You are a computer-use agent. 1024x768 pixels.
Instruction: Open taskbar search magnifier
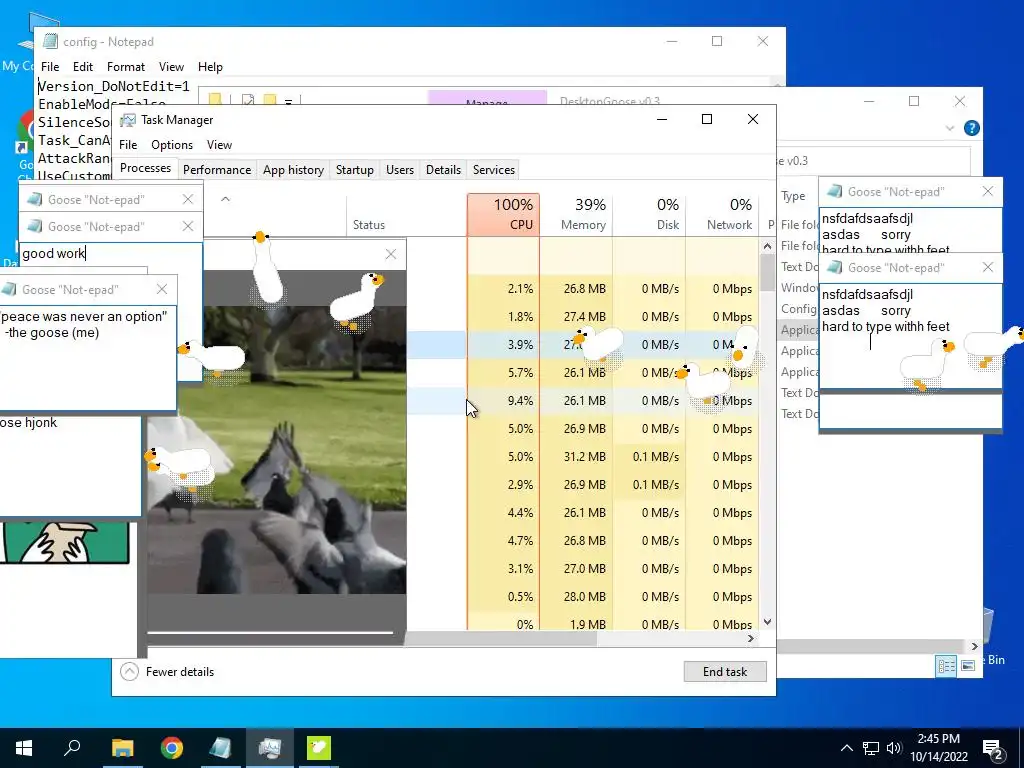(x=72, y=747)
